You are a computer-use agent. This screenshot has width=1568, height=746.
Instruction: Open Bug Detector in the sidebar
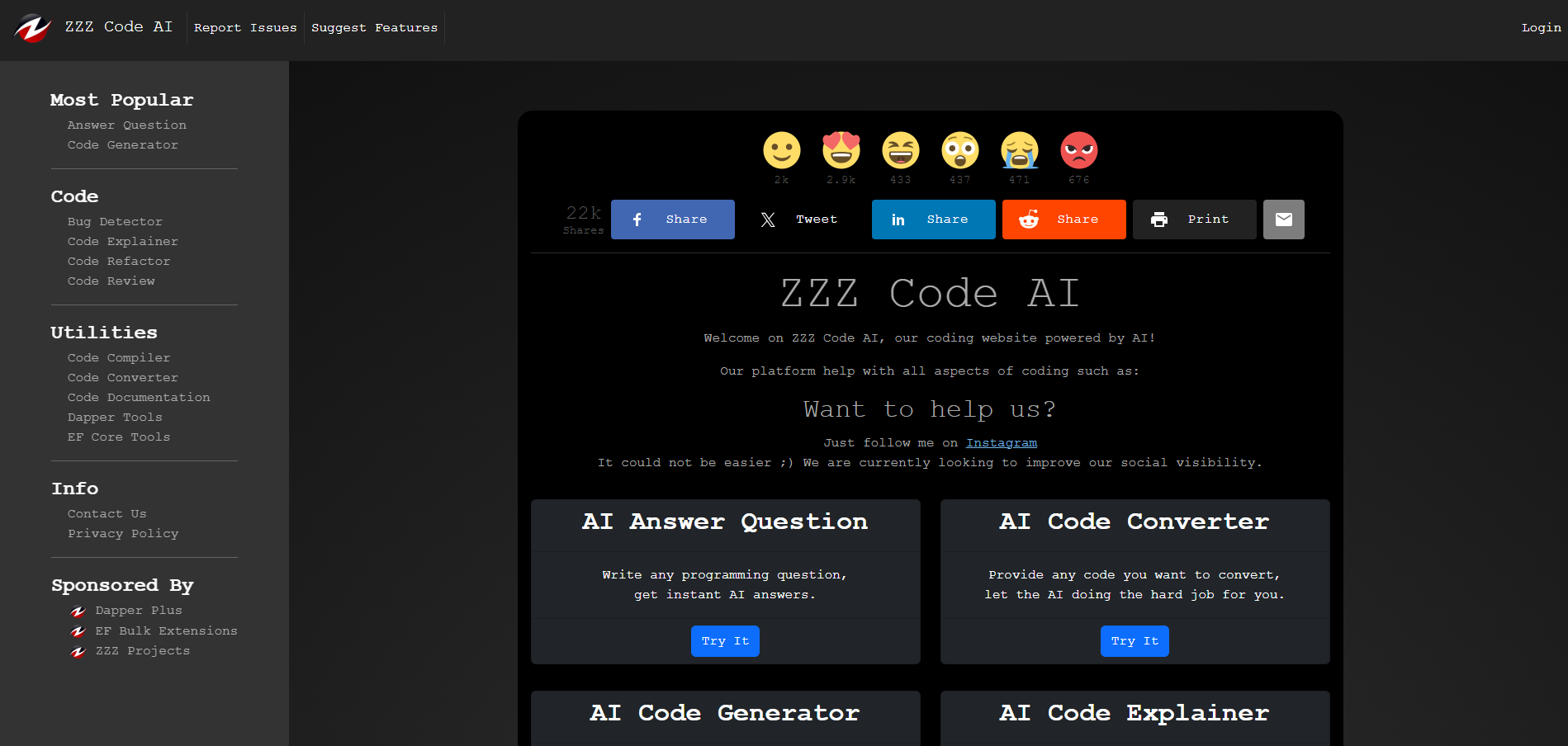pyautogui.click(x=115, y=222)
